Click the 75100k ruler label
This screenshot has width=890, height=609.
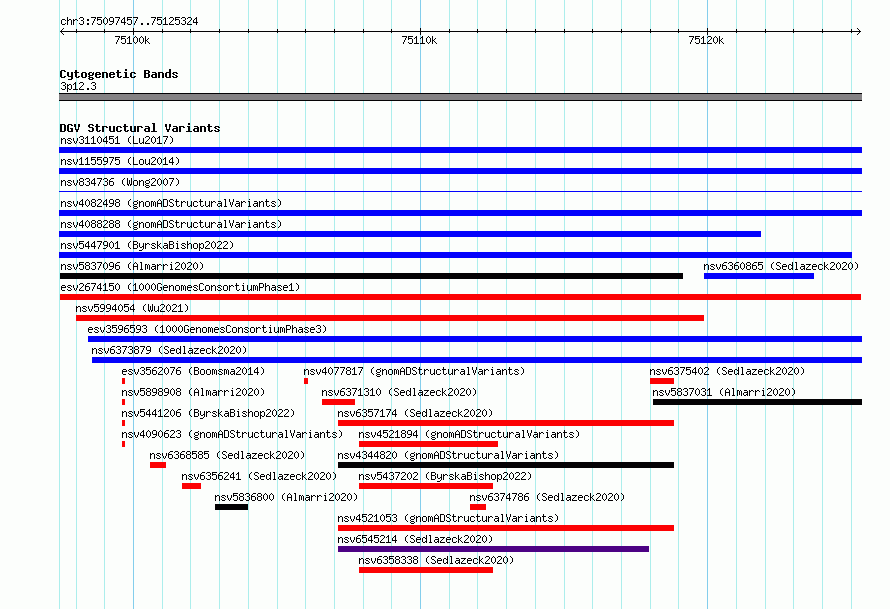pos(132,41)
